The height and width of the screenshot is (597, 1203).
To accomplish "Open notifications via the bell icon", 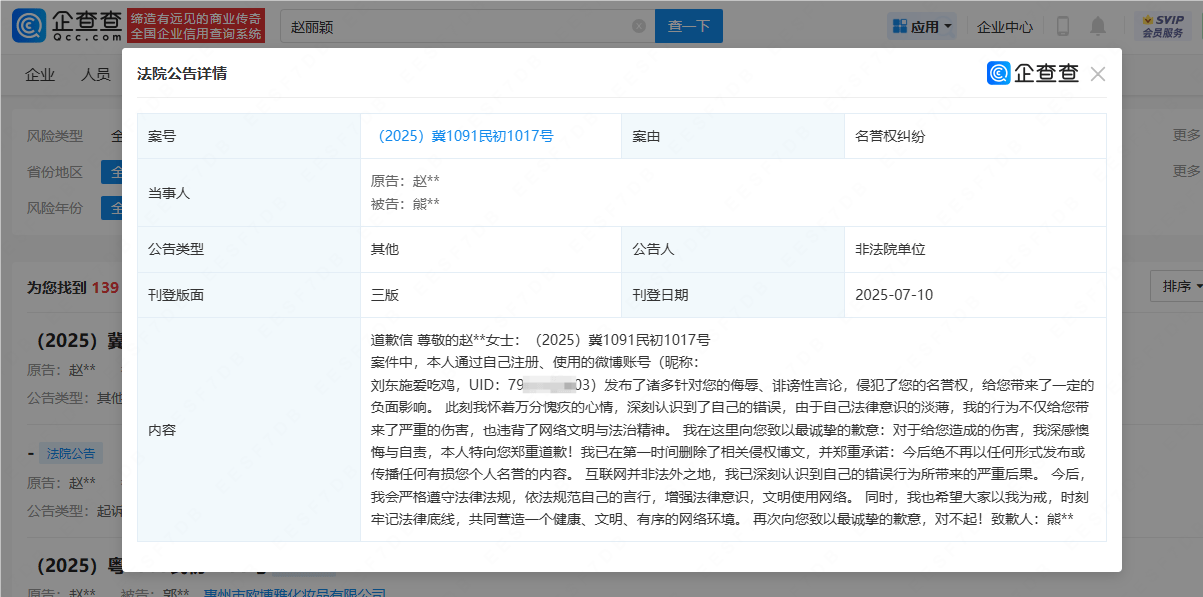I will [1099, 27].
